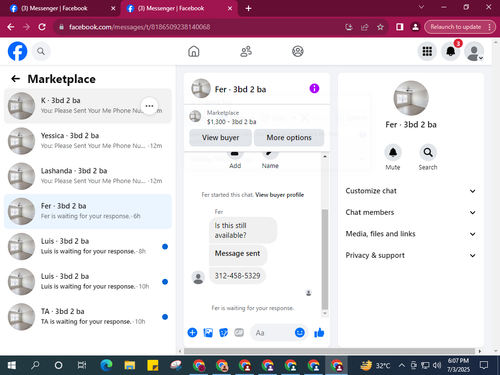Screen dimensions: 500x375
Task: Click the purple conversation information icon
Action: point(314,89)
